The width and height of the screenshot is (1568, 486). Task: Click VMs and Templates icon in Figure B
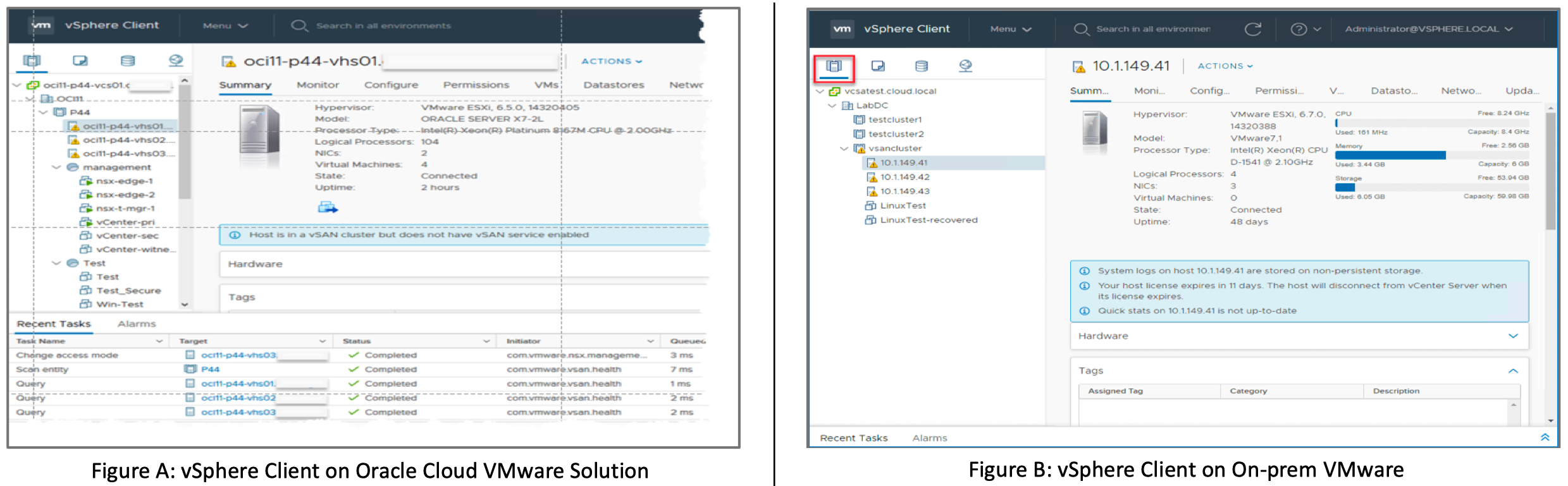coord(878,66)
